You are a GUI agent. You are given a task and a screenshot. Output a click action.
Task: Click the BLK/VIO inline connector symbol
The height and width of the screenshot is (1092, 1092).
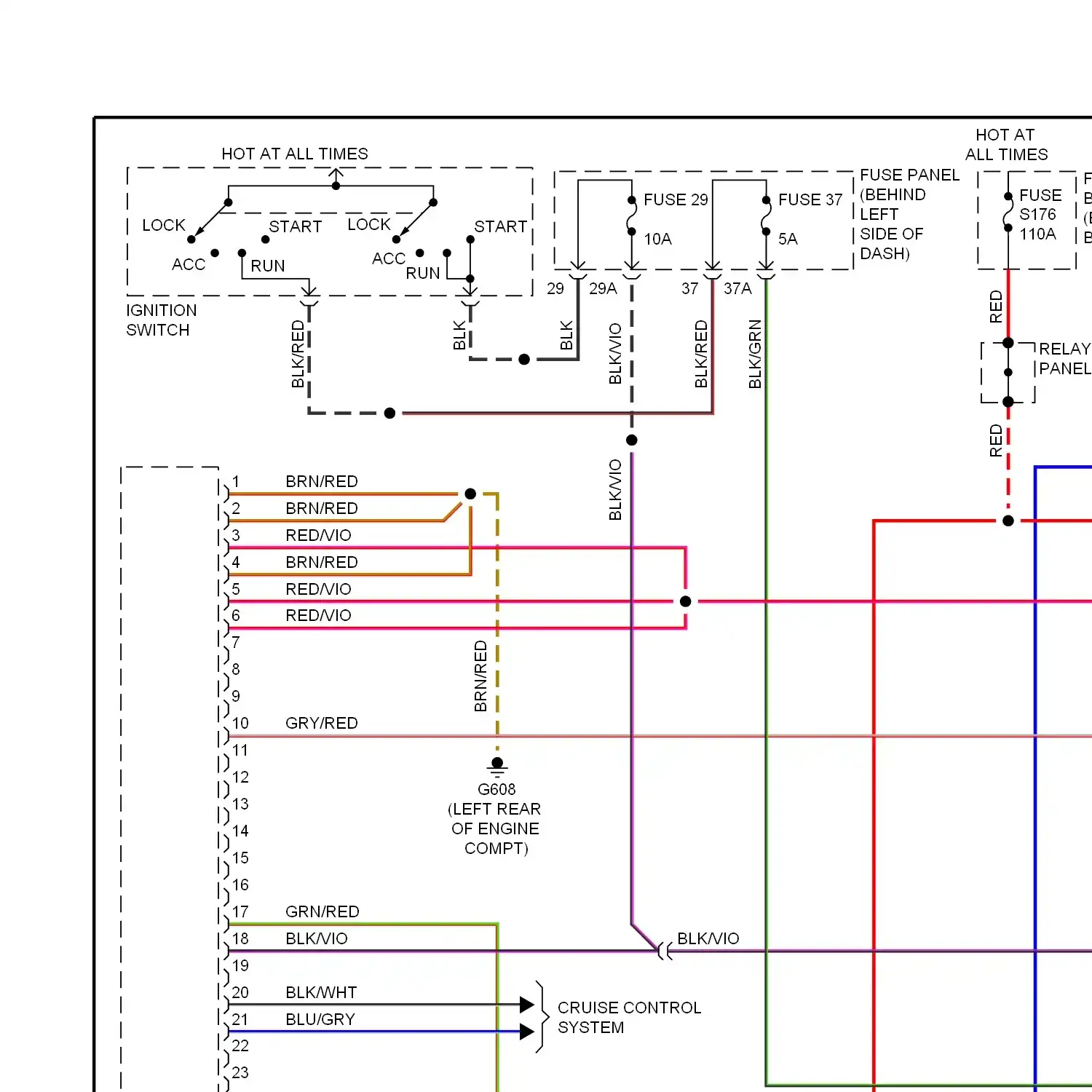pyautogui.click(x=665, y=951)
